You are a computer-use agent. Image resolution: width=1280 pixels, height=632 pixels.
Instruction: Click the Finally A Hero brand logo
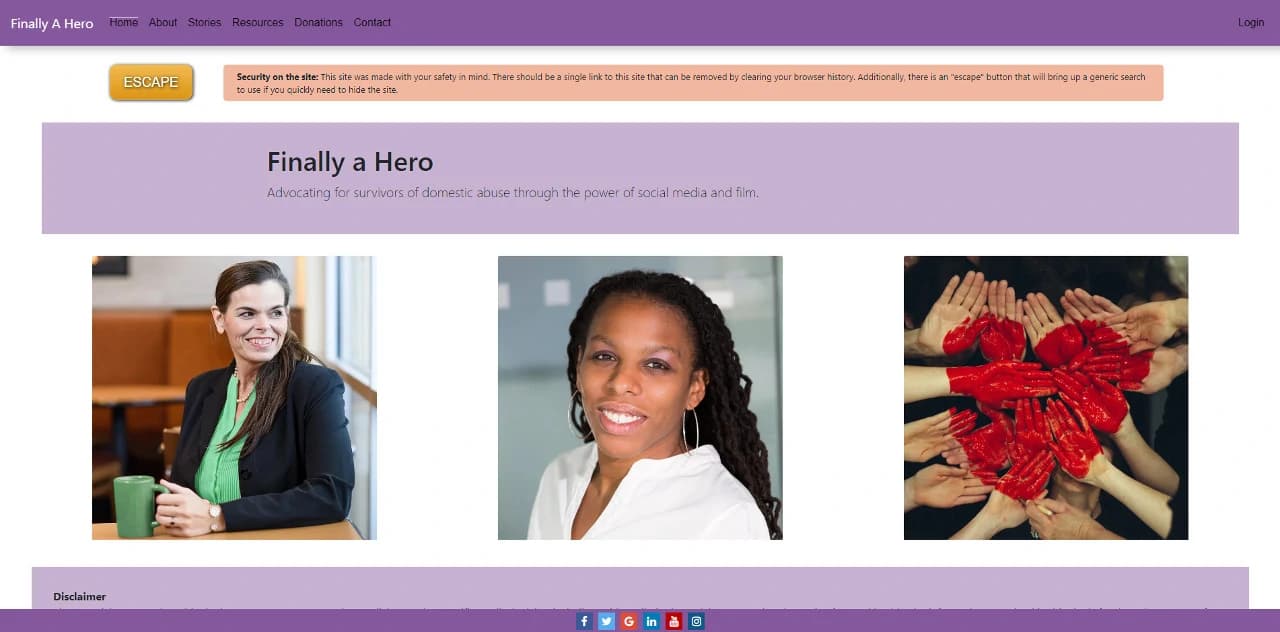point(52,23)
